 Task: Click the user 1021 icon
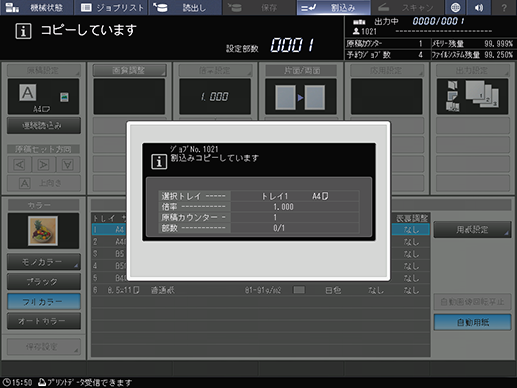click(356, 31)
